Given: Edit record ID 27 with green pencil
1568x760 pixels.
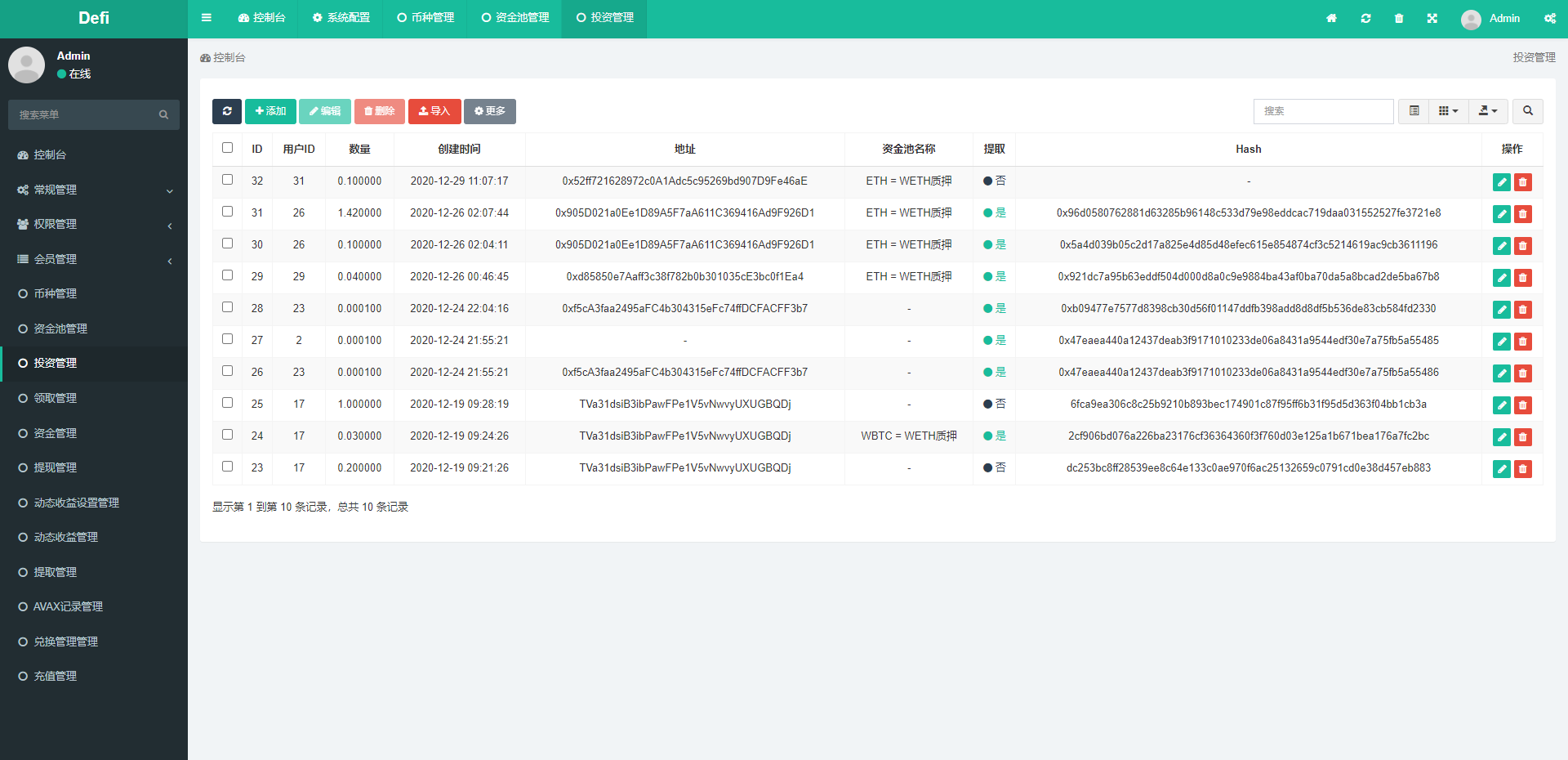Looking at the screenshot, I should click(x=1501, y=342).
